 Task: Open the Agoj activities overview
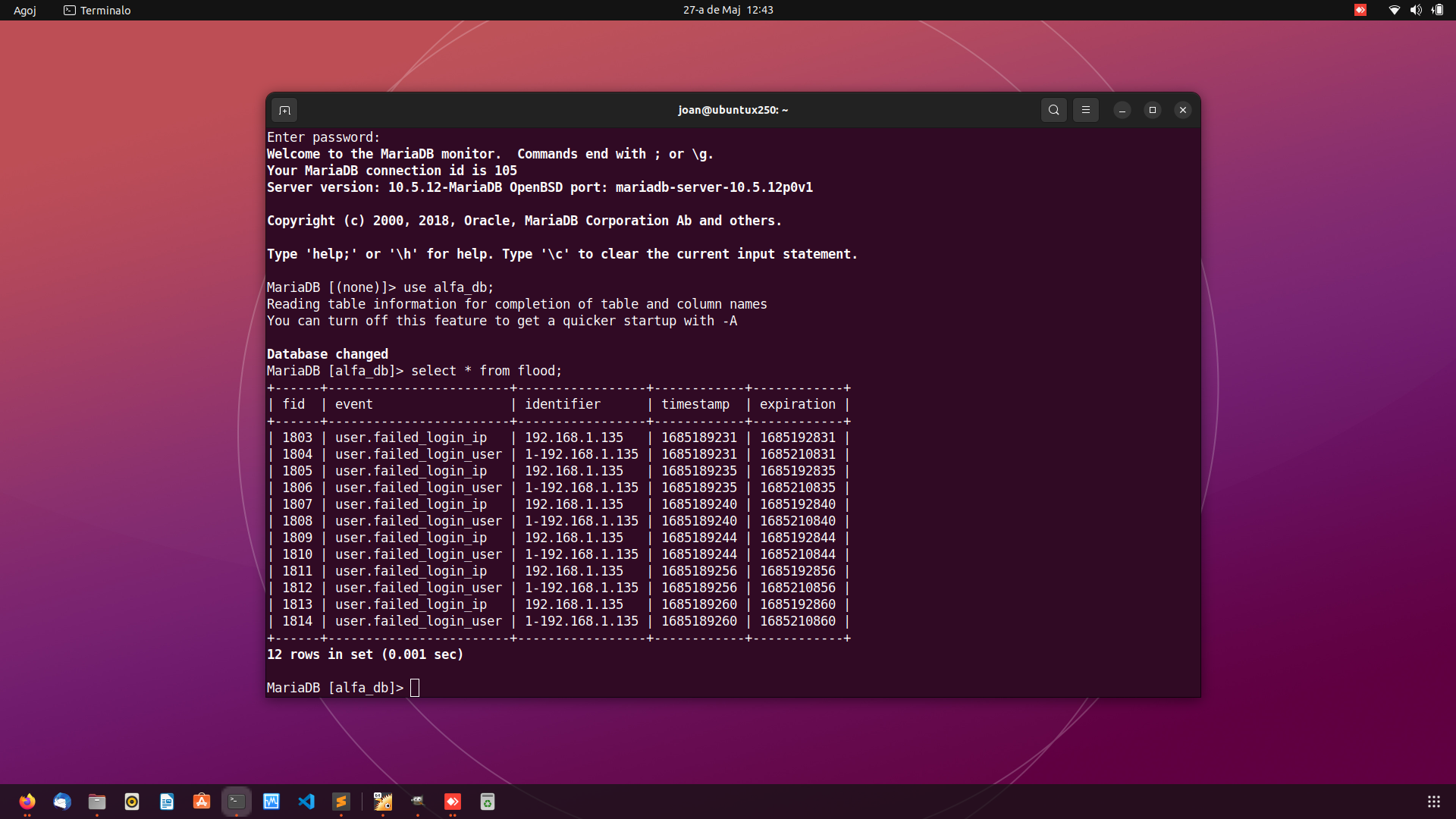[x=25, y=11]
